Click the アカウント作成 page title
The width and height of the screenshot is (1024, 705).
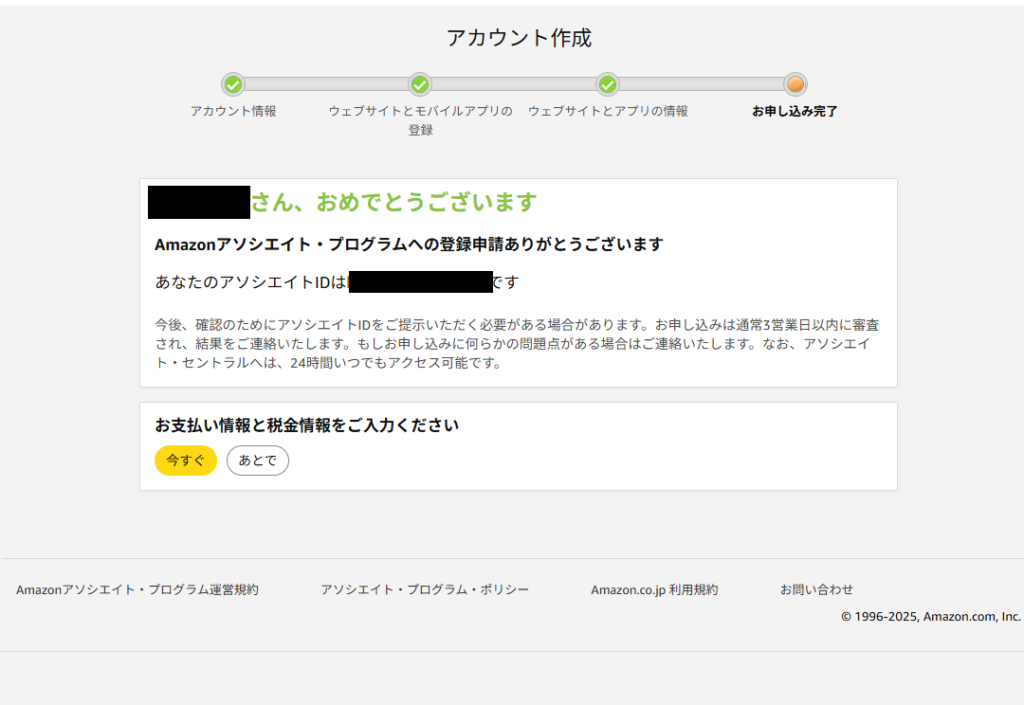[519, 38]
